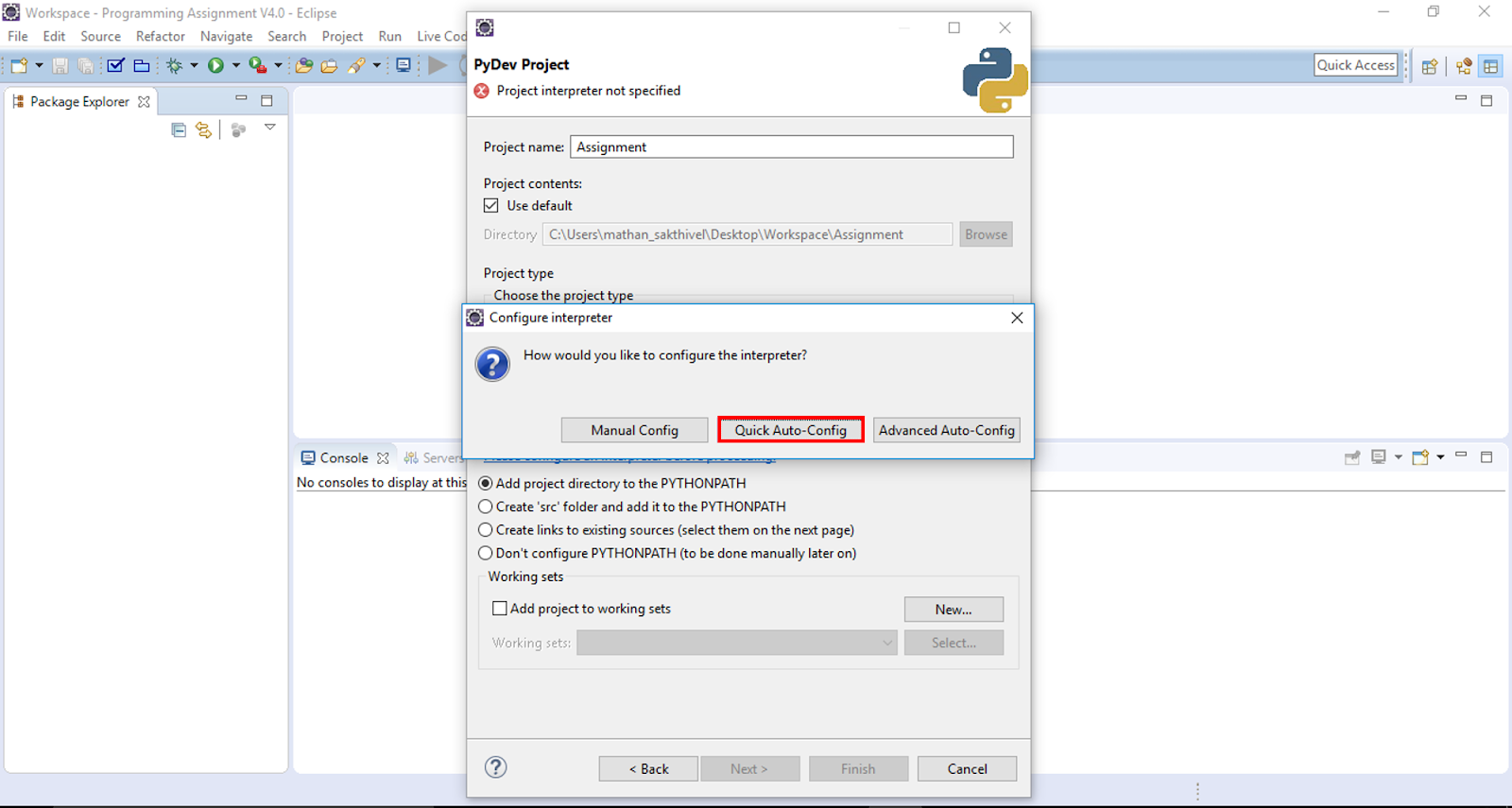Click the Search flashlight icon
This screenshot has height=808, width=1512.
(x=356, y=65)
